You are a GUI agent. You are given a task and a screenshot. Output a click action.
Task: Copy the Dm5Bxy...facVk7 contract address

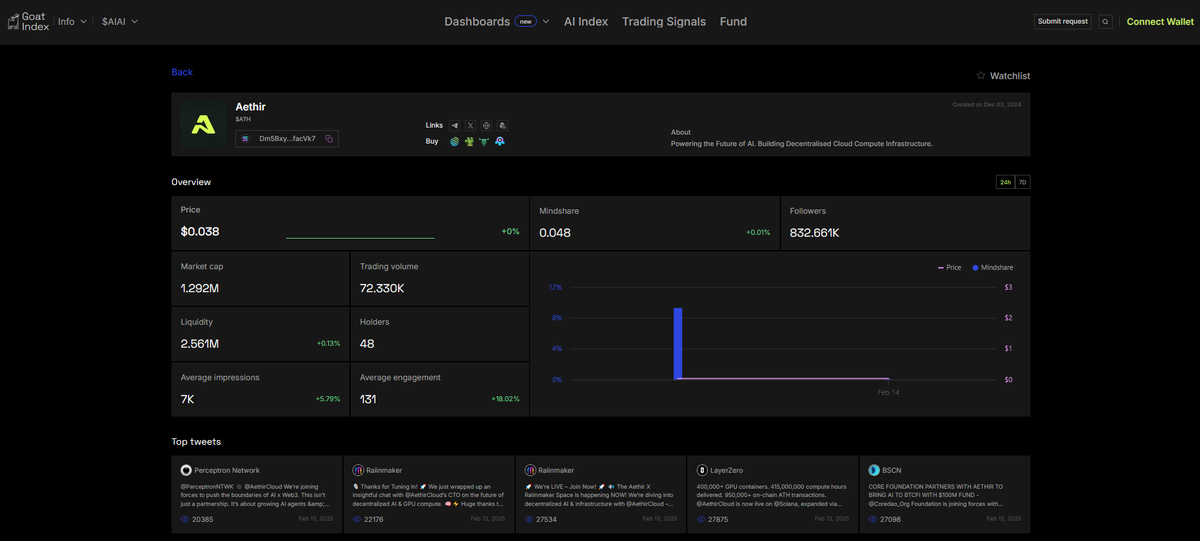pos(329,139)
